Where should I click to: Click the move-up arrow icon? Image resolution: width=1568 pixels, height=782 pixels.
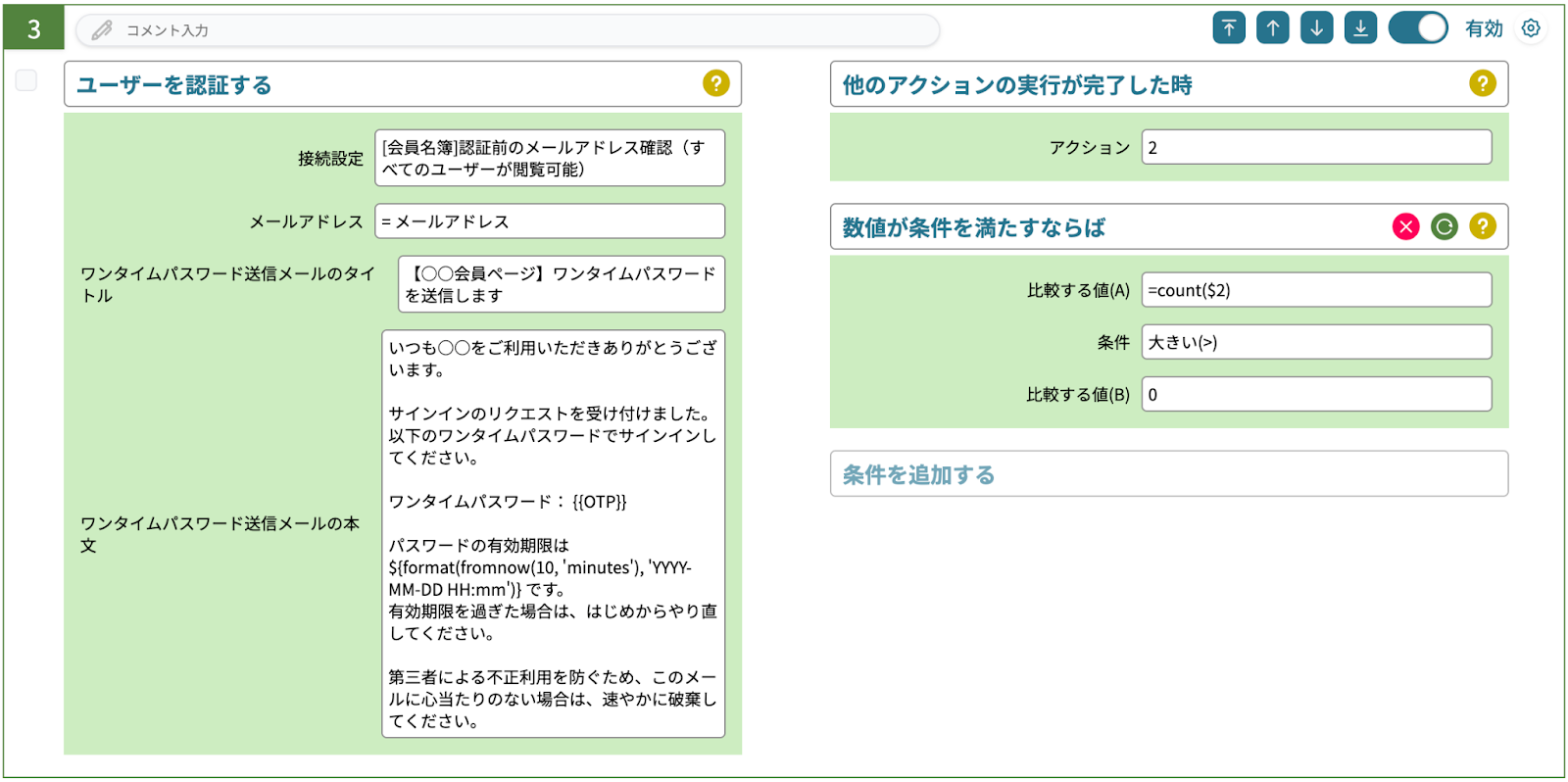(1273, 28)
